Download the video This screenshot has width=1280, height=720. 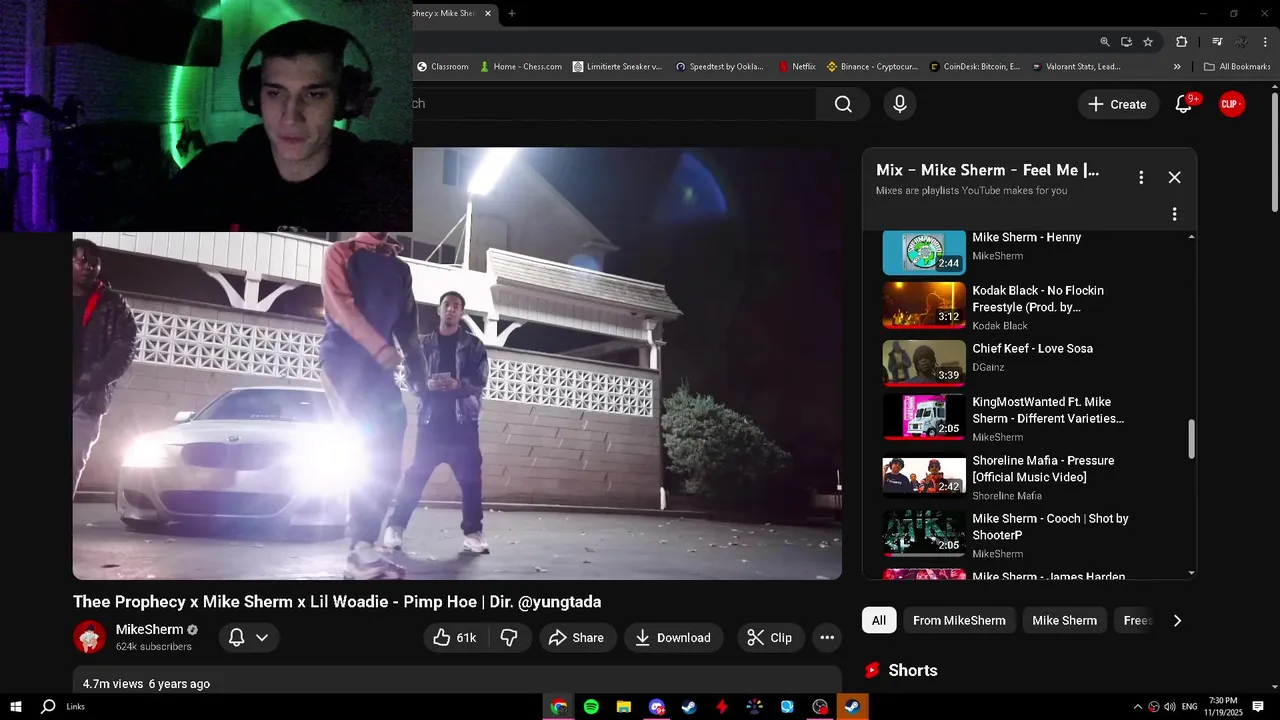tap(674, 638)
